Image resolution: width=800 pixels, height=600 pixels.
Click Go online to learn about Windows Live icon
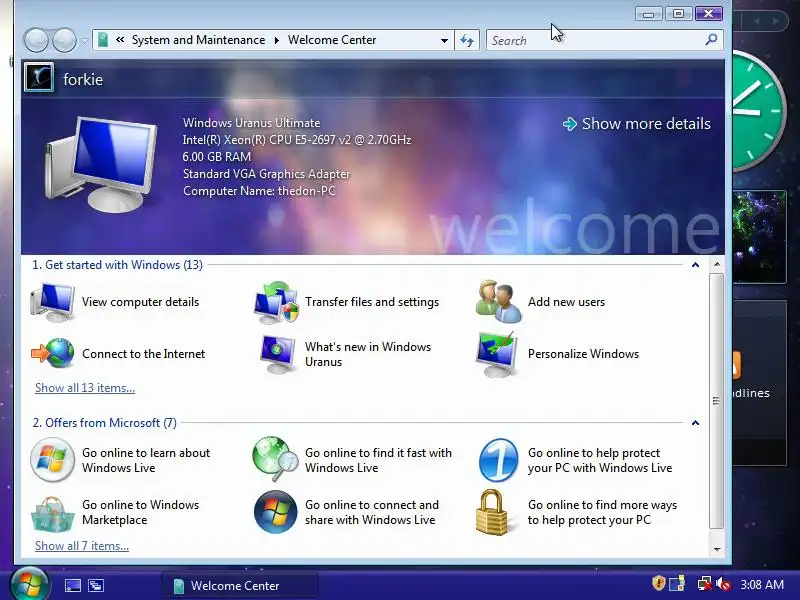(52, 460)
